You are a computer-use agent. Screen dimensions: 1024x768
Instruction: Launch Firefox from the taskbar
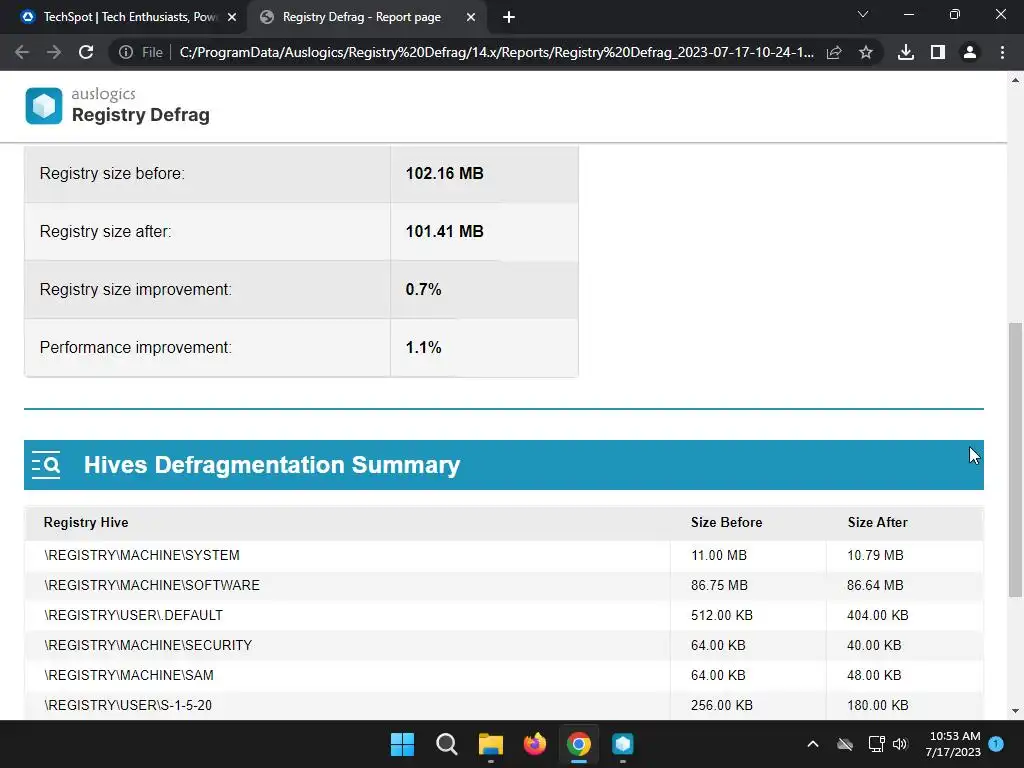tap(535, 744)
